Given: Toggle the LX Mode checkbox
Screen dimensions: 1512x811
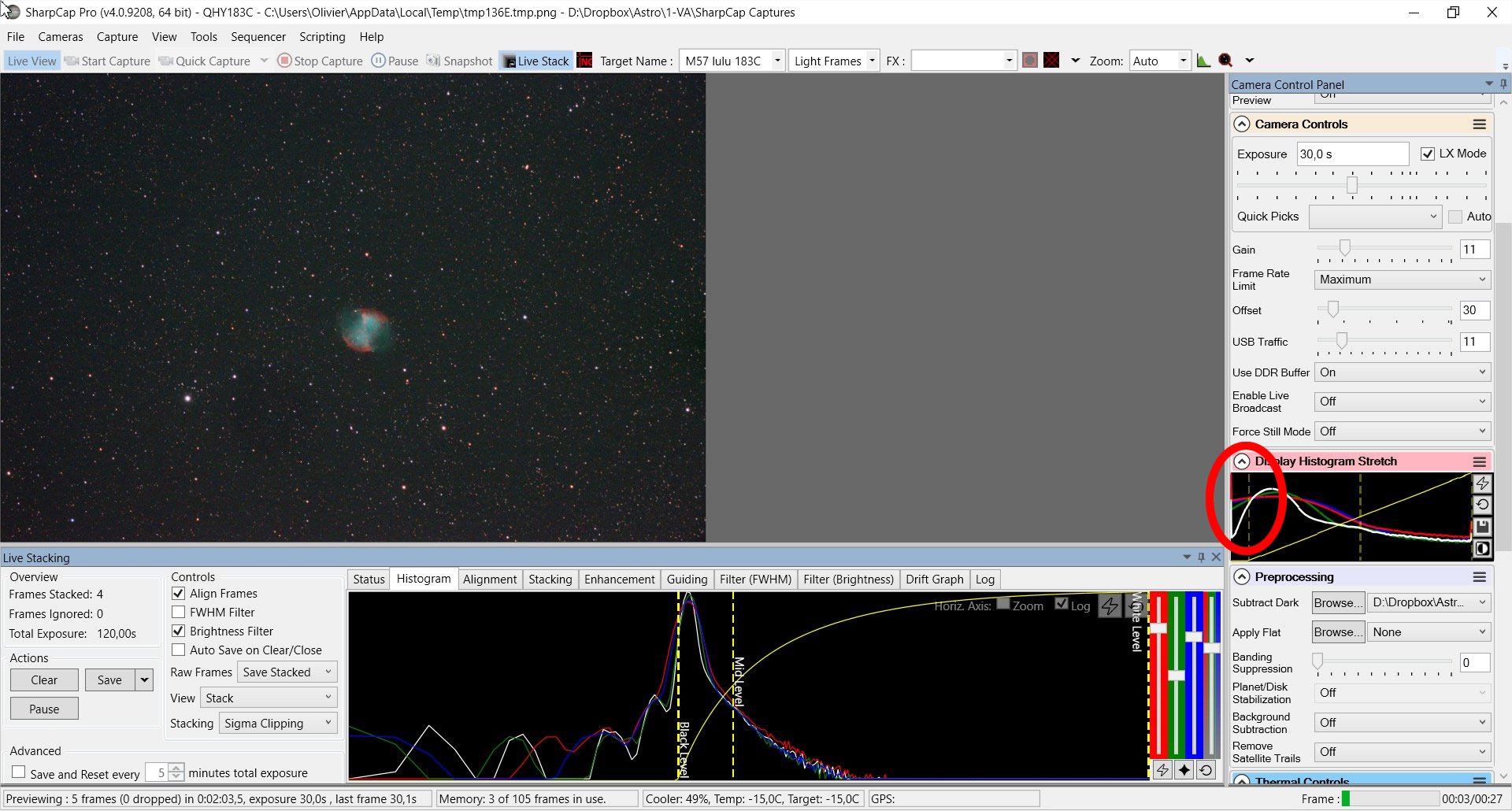Looking at the screenshot, I should 1427,154.
